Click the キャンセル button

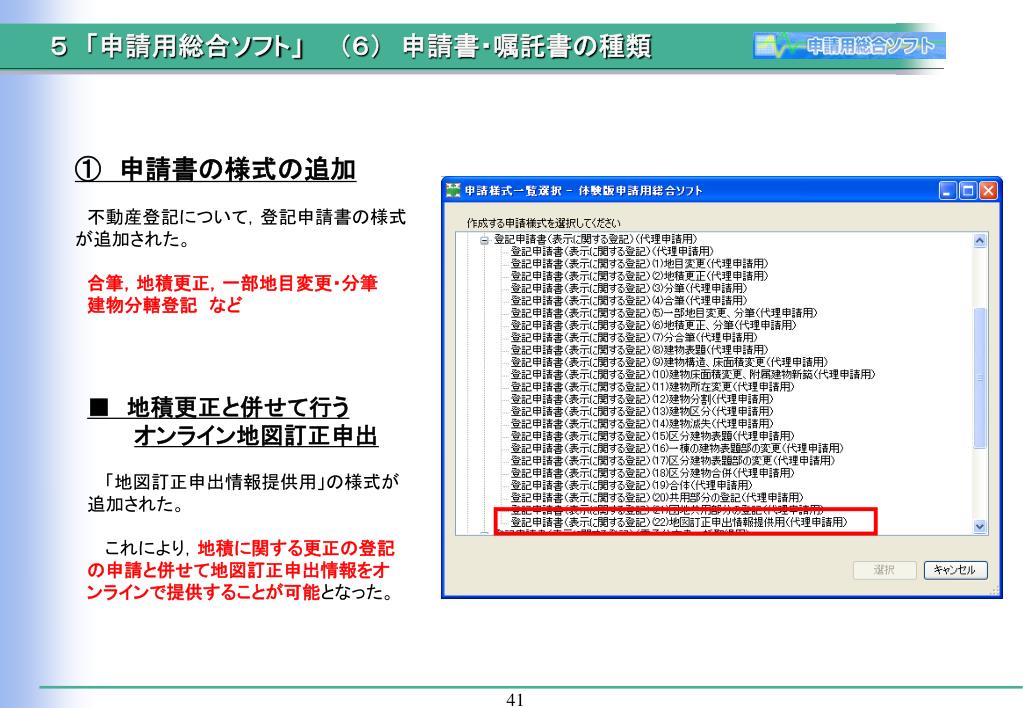tap(955, 570)
